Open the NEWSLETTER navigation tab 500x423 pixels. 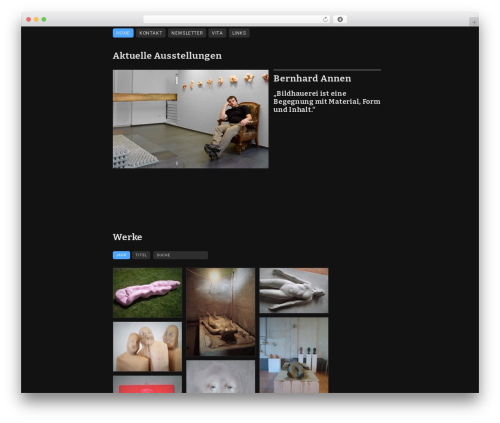(x=187, y=33)
